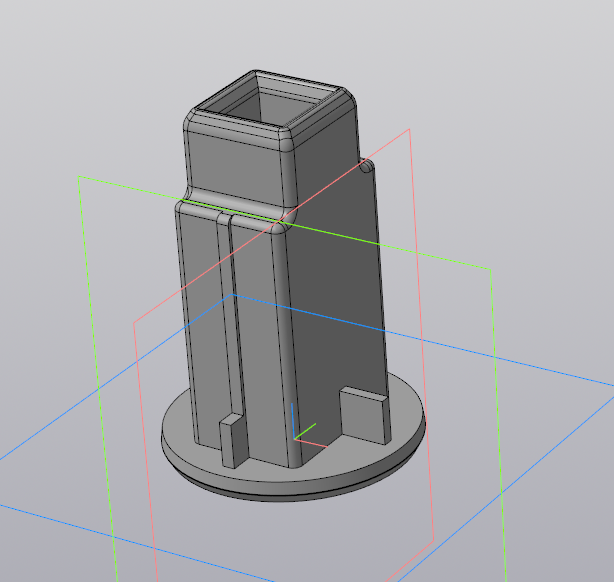Click the small rounded notch at the body's top-right edge

click(x=367, y=166)
